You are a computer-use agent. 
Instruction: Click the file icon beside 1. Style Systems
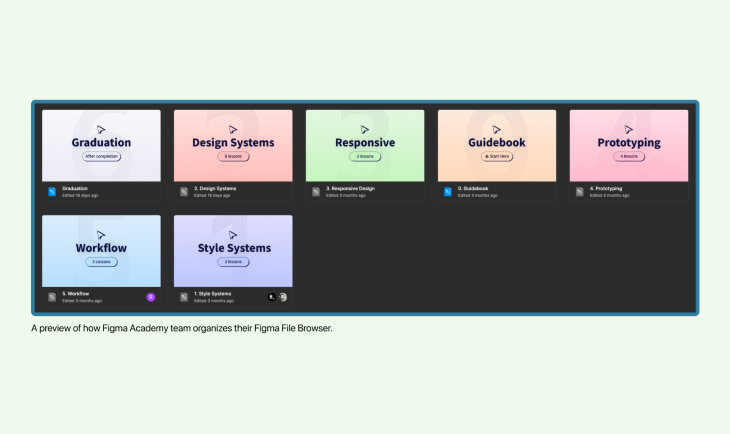tap(184, 297)
